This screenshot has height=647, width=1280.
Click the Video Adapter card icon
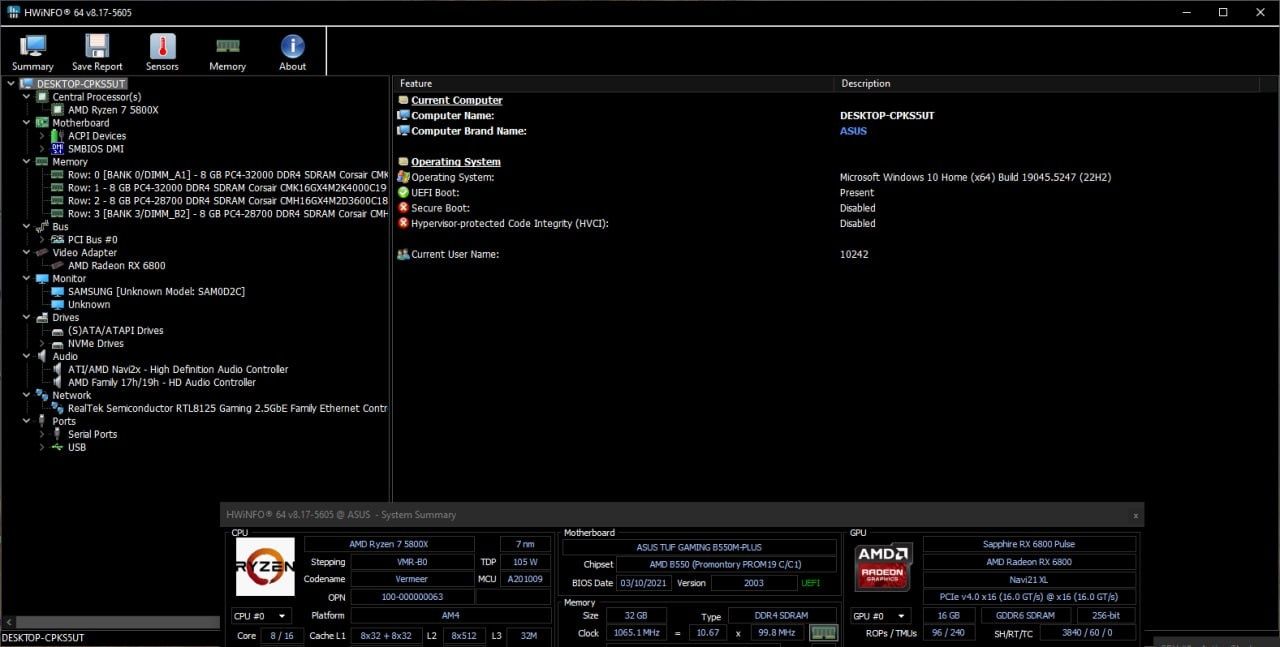tap(42, 253)
